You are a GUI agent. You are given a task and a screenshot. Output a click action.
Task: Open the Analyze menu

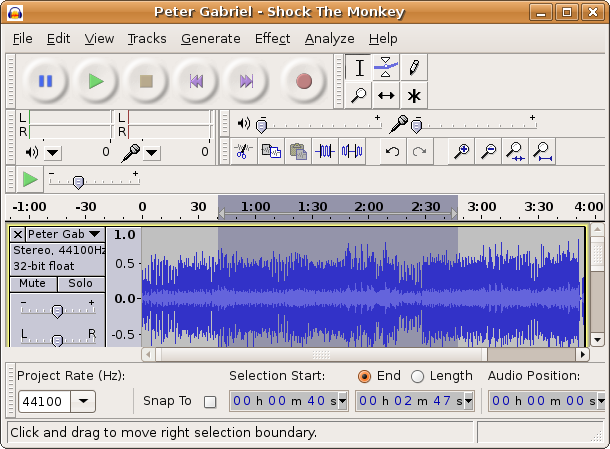pyautogui.click(x=330, y=39)
